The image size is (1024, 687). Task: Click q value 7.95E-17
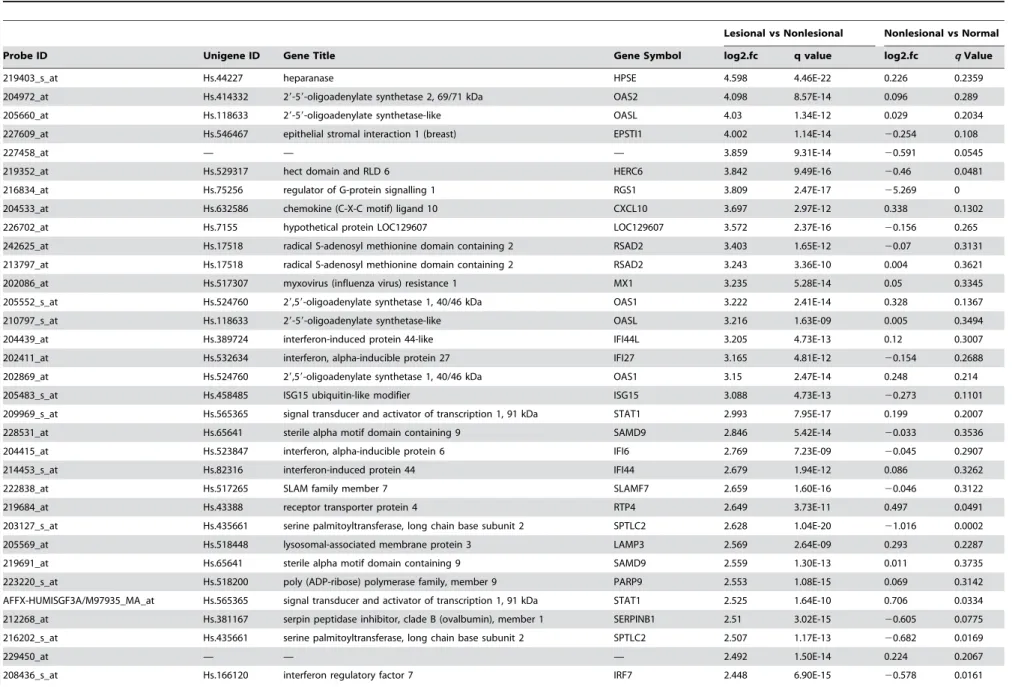click(x=812, y=415)
